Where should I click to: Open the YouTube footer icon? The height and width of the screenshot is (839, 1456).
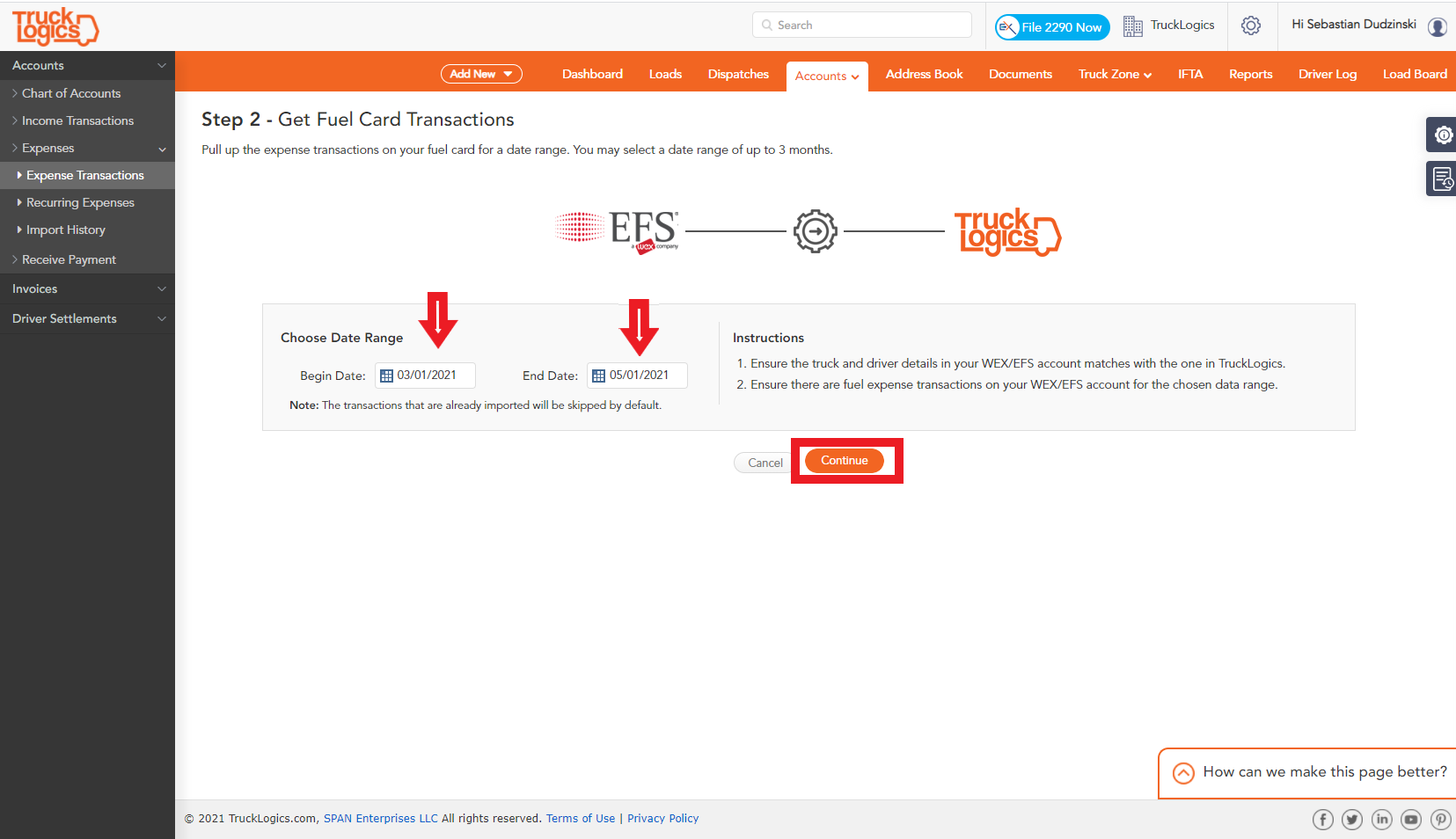(1411, 820)
